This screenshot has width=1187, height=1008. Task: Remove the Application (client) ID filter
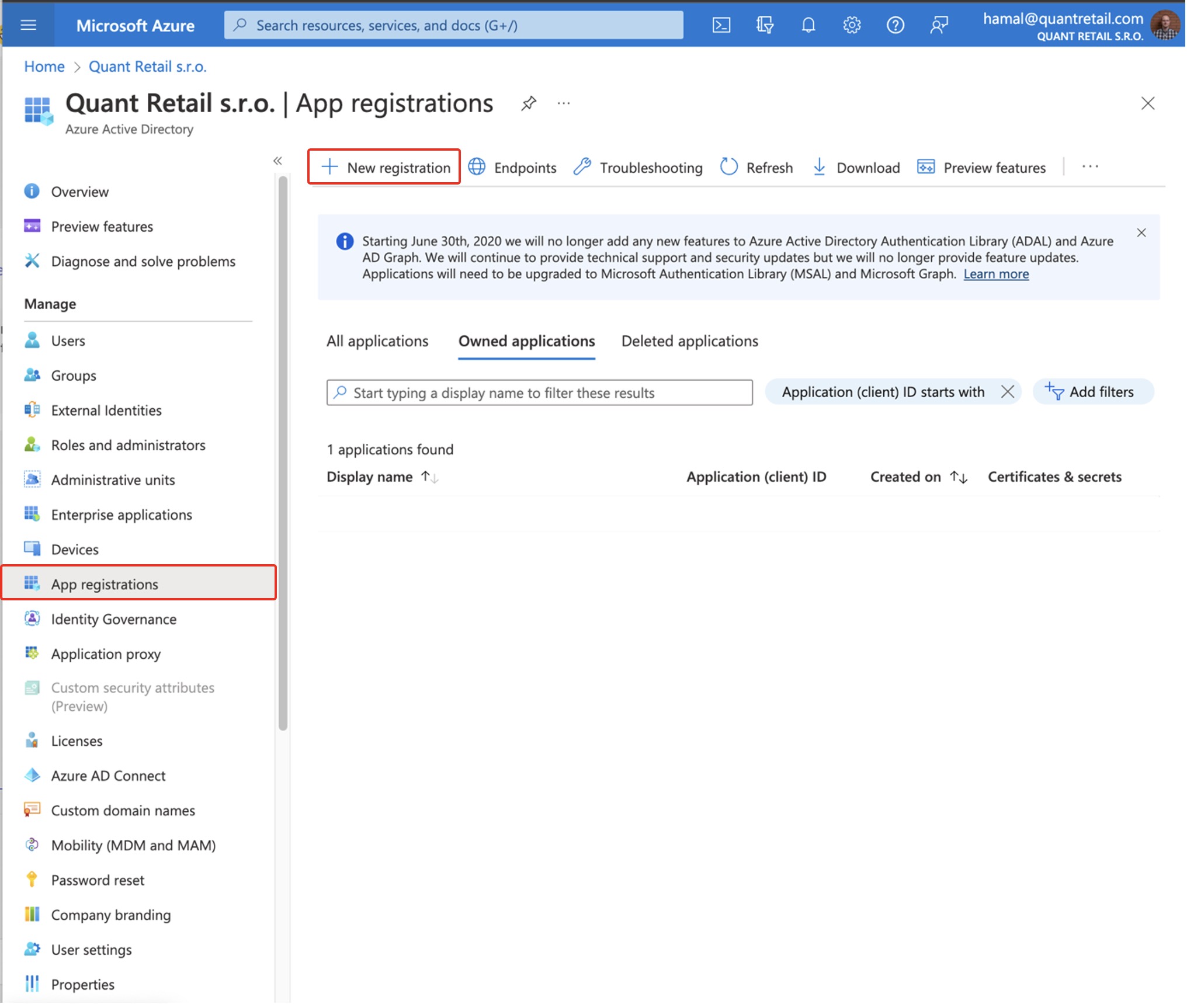click(1009, 392)
